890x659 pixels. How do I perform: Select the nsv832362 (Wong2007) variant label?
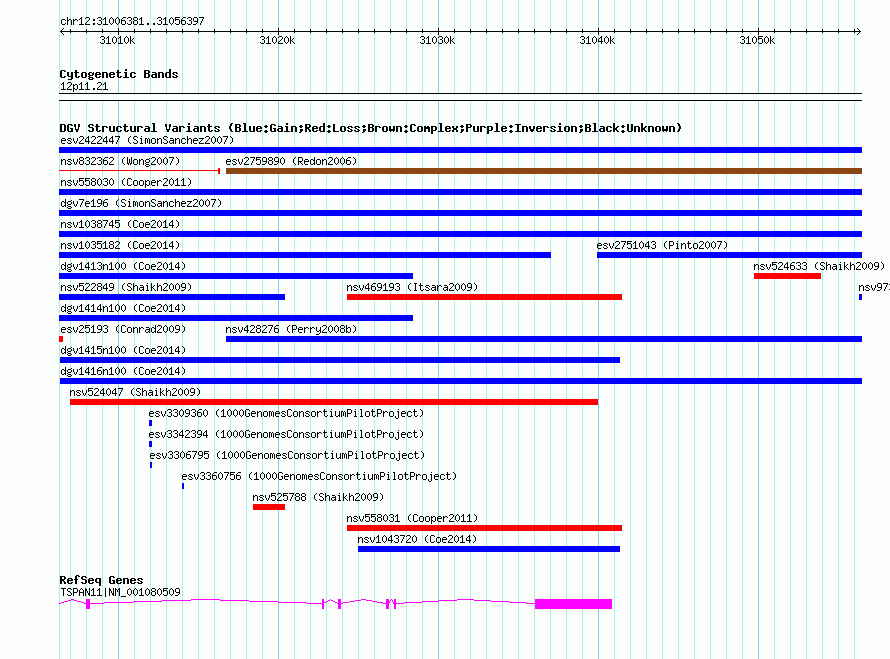[x=120, y=161]
